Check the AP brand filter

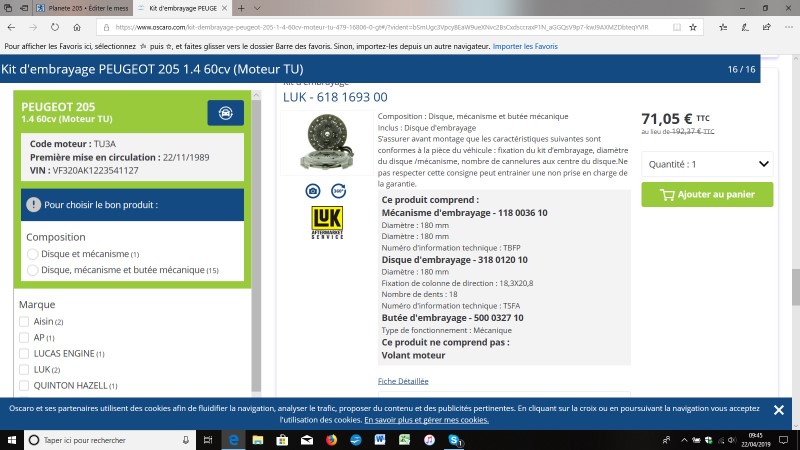coord(24,337)
